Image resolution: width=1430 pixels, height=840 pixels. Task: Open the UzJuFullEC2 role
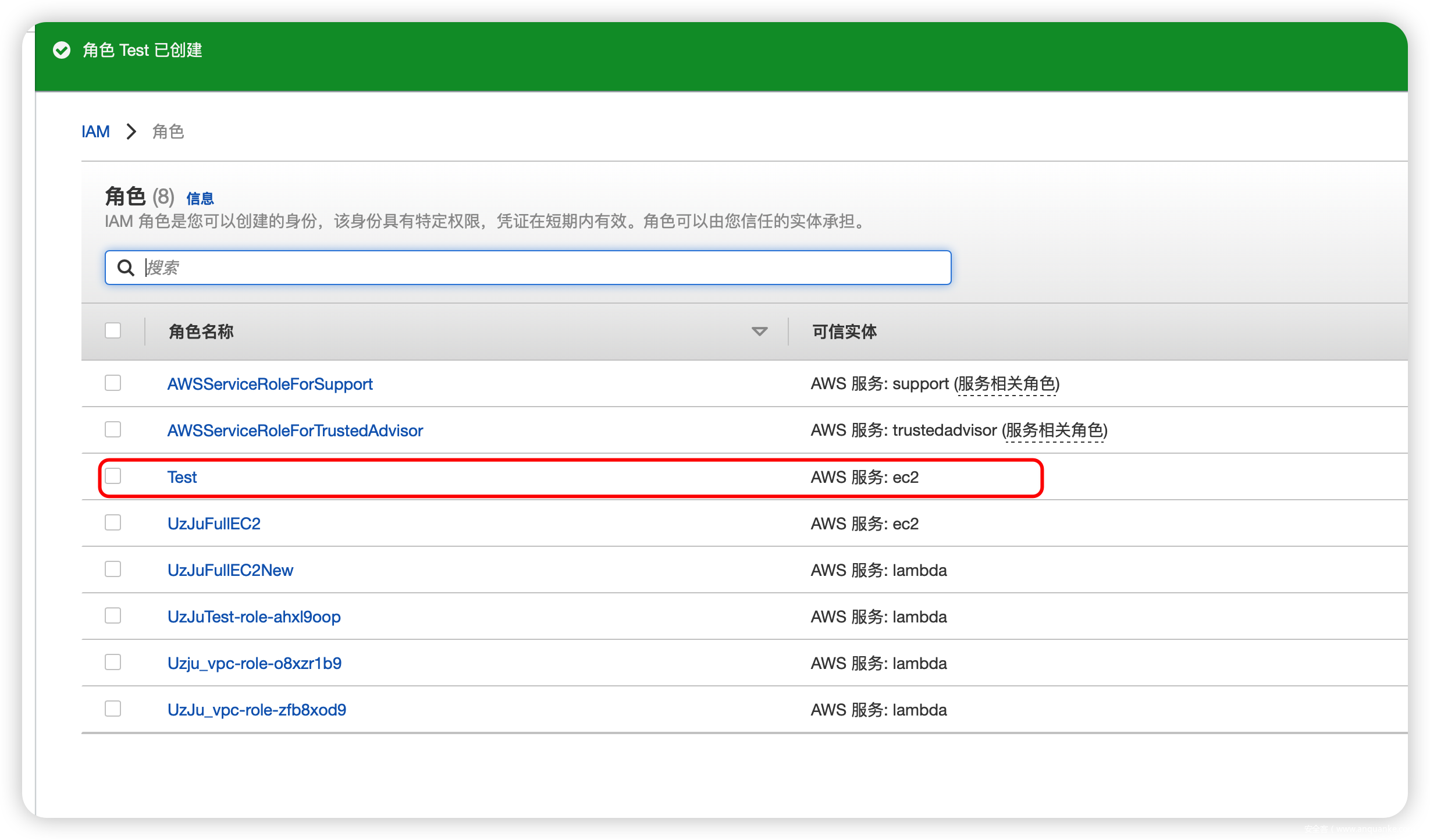(x=214, y=524)
